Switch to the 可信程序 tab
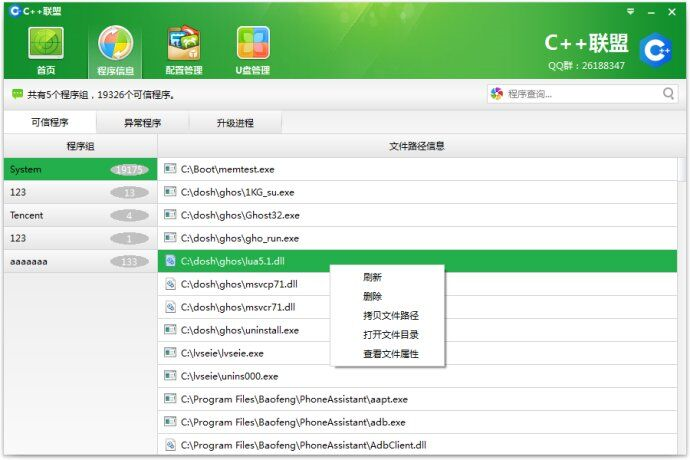Screen dimensions: 690x460 pos(50,122)
